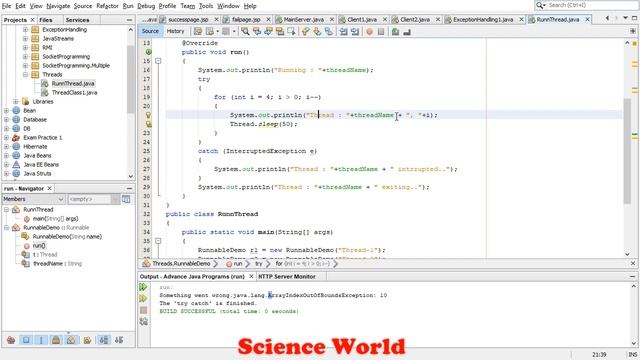Click the Uncomment code icon
Screen dimensions: 640x360
point(407,31)
